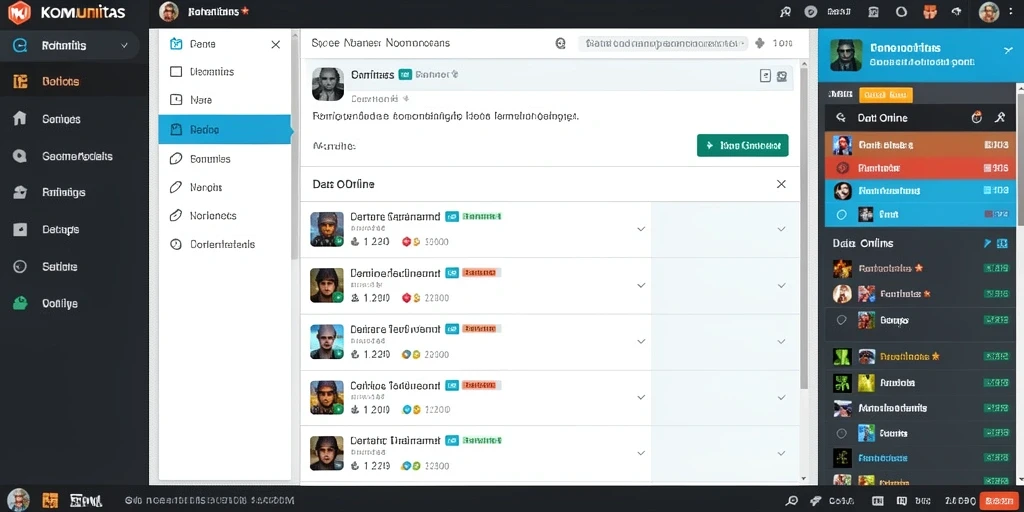
Task: Click the puzzle icon before 10rn
Action: click(x=760, y=43)
